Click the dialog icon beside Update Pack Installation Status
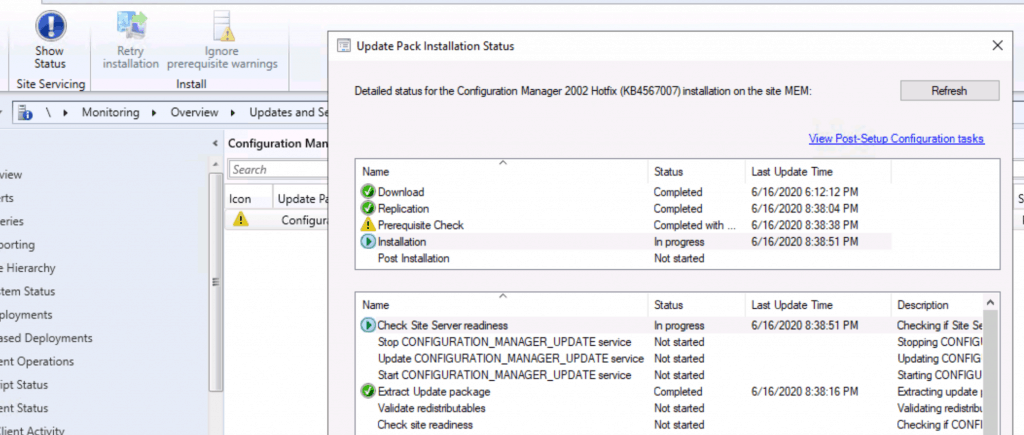This screenshot has height=435, width=1024. 343,46
